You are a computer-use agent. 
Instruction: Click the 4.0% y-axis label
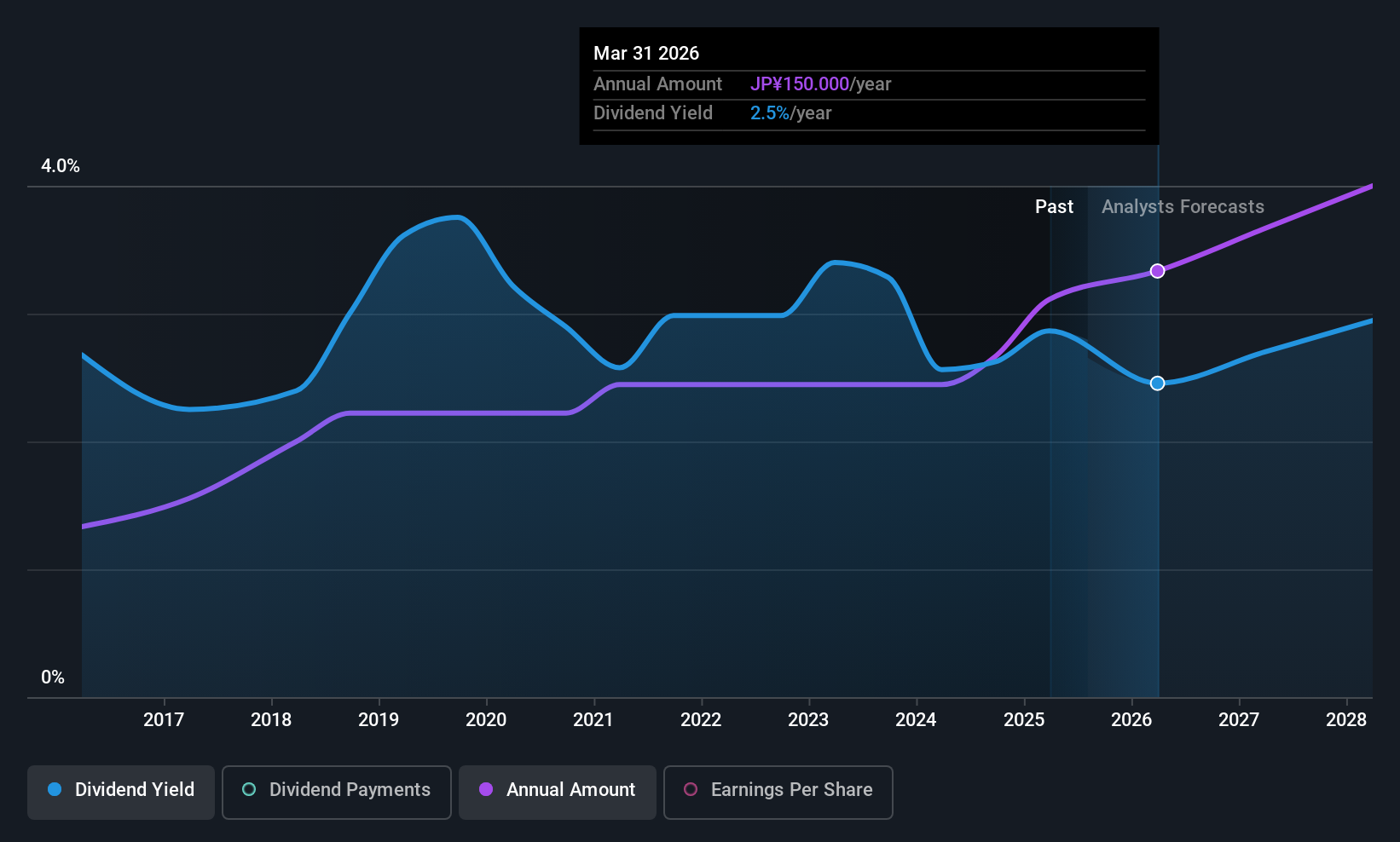click(x=61, y=166)
